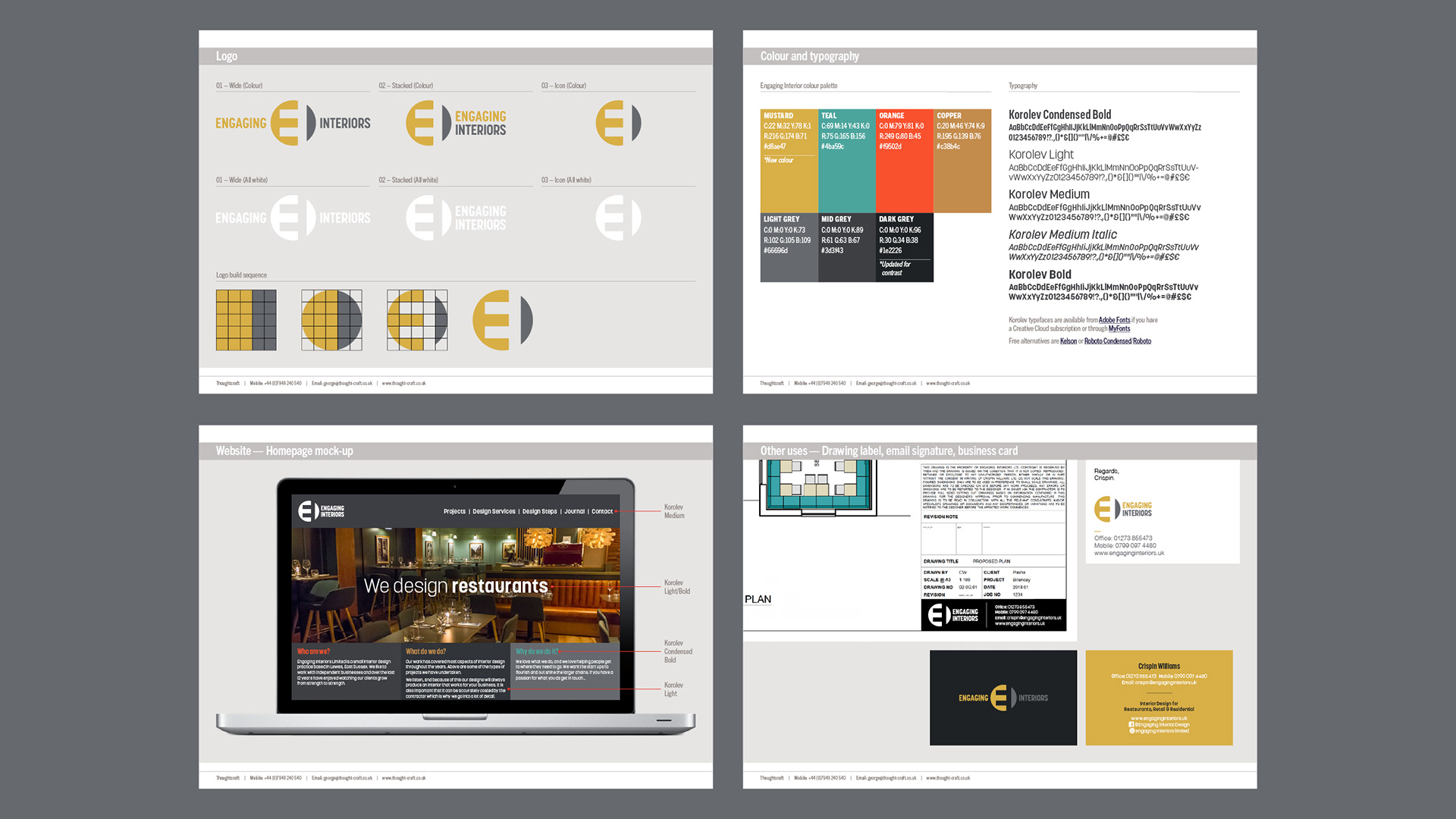The height and width of the screenshot is (819, 1456).
Task: Open Design Services in the mock-up nav
Action: [x=494, y=512]
